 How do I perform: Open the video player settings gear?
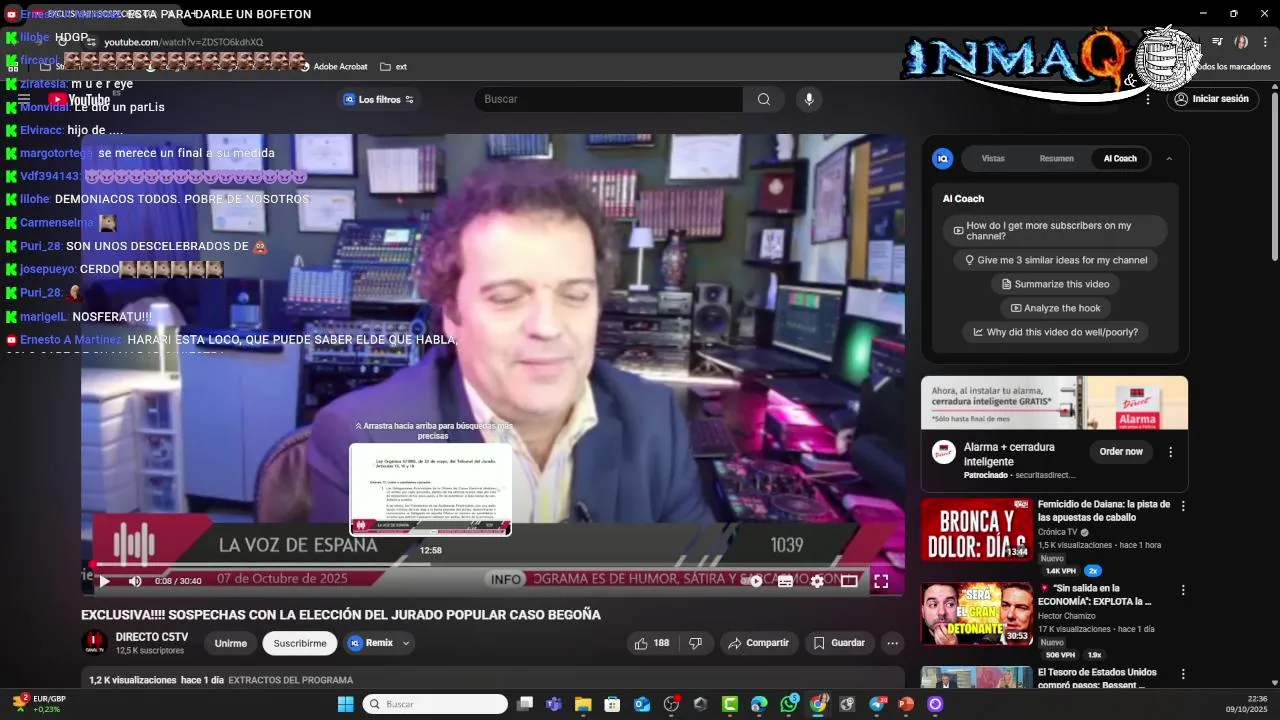[817, 581]
